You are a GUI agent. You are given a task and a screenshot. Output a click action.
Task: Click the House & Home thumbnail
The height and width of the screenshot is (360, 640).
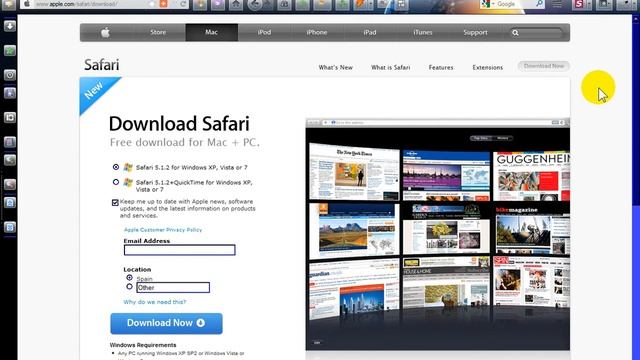(x=446, y=282)
